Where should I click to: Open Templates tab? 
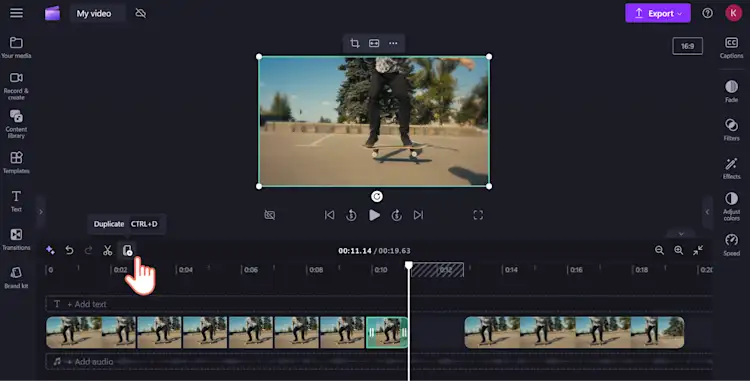pos(16,163)
